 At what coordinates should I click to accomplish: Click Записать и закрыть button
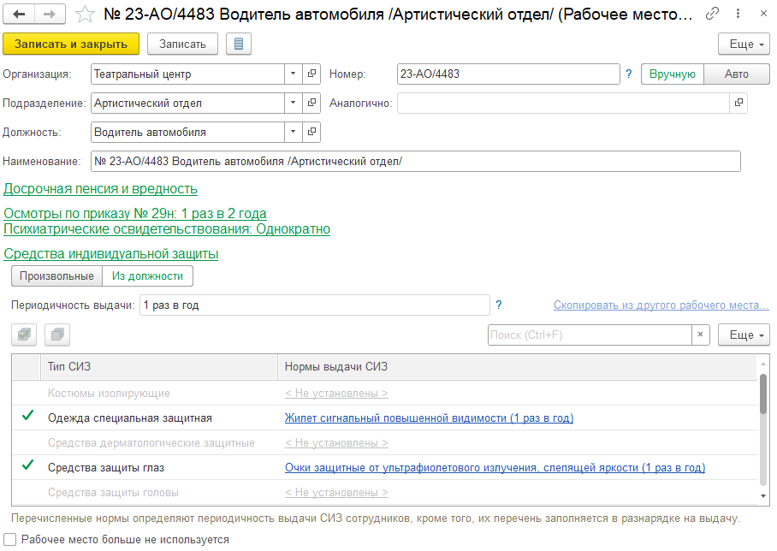click(71, 44)
